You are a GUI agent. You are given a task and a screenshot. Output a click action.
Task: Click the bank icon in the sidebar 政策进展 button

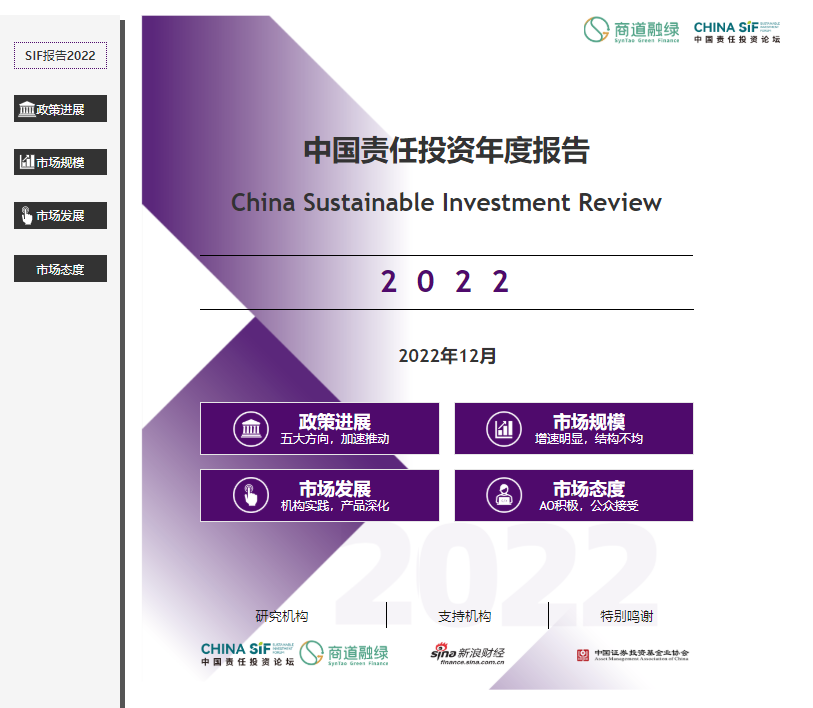(x=26, y=109)
